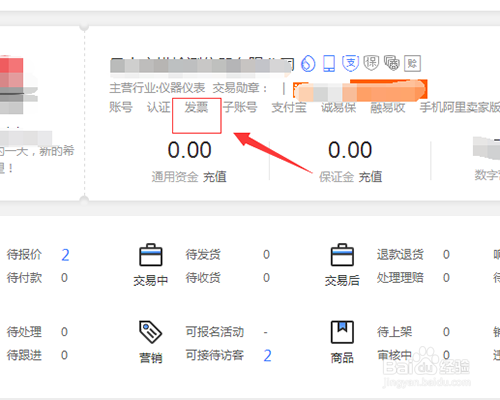The image size is (500, 400).
Task: Open the 诚易保 link
Action: pos(338,107)
